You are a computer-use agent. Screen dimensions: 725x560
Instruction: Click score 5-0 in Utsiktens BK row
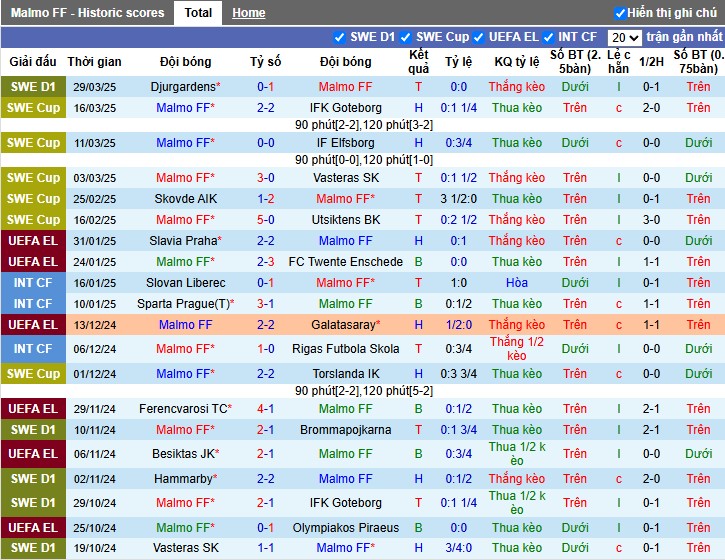(266, 220)
